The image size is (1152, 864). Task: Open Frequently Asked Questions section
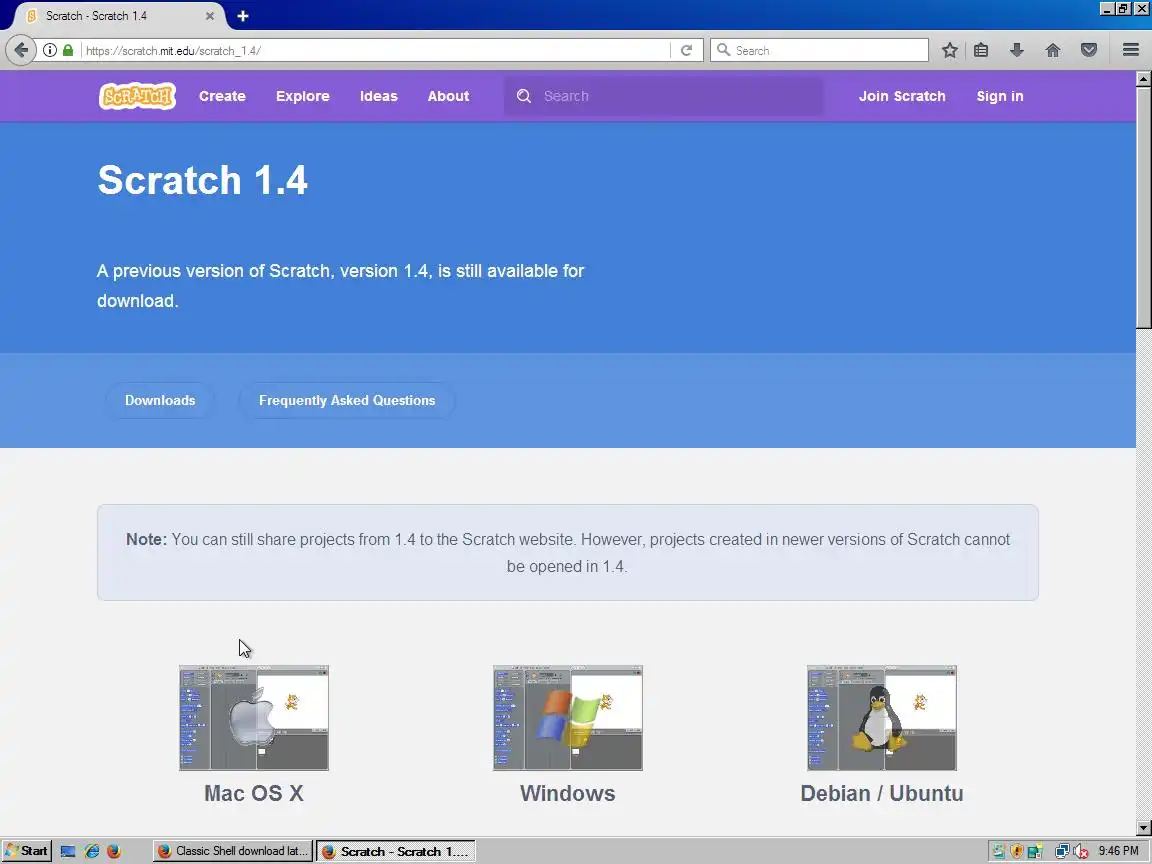pyautogui.click(x=347, y=400)
